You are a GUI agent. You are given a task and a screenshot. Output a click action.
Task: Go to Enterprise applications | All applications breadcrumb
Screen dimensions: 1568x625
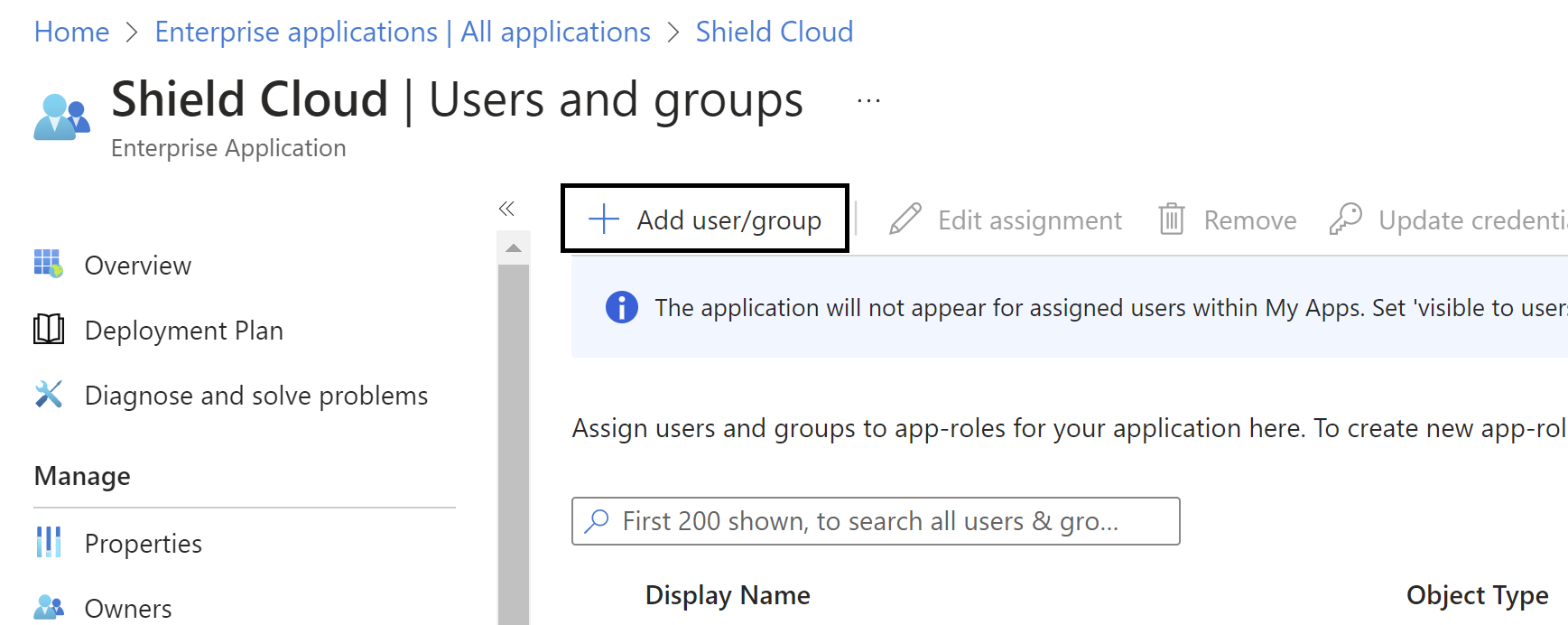click(402, 32)
